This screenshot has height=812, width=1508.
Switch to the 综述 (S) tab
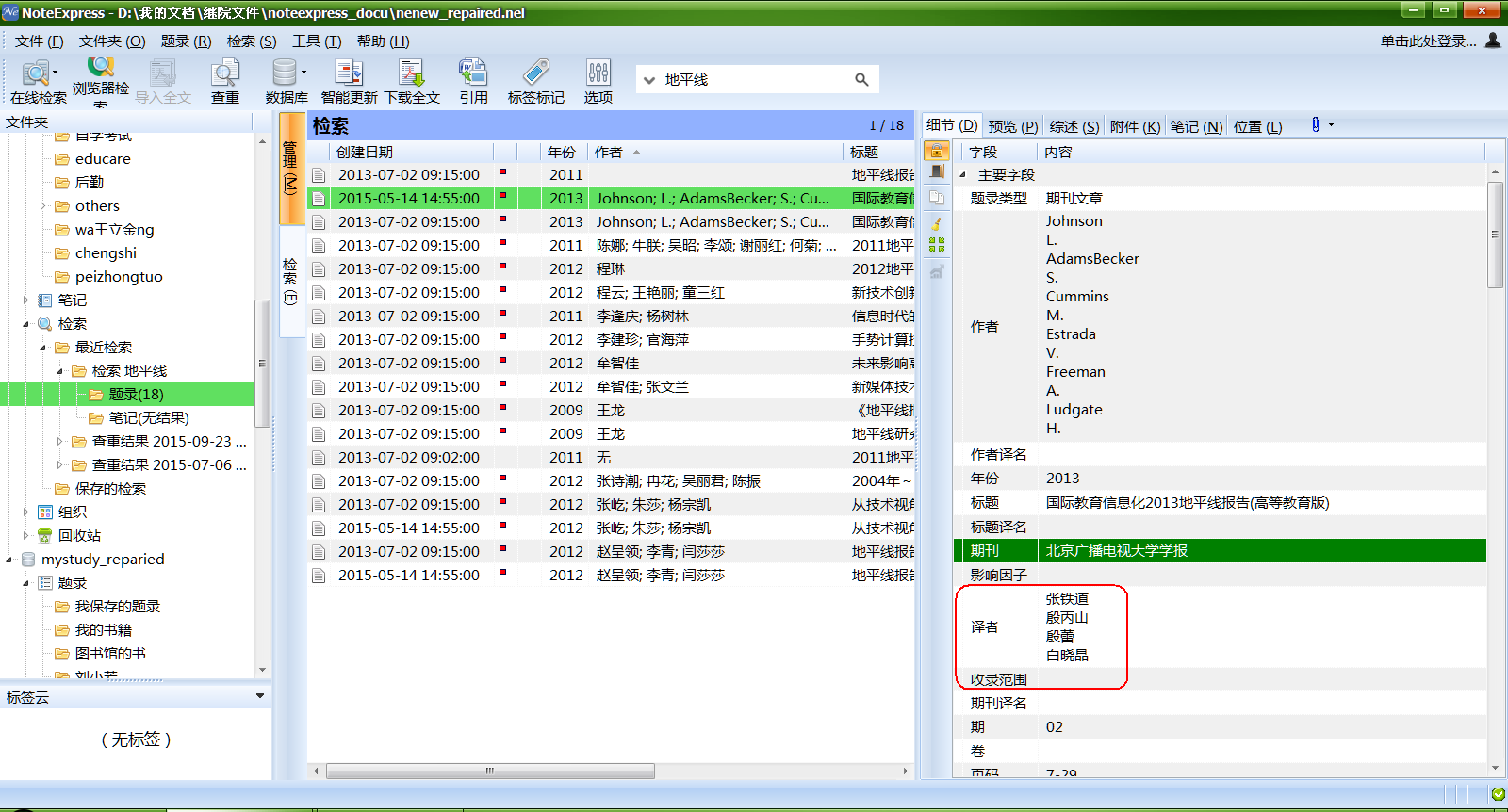[x=1074, y=126]
